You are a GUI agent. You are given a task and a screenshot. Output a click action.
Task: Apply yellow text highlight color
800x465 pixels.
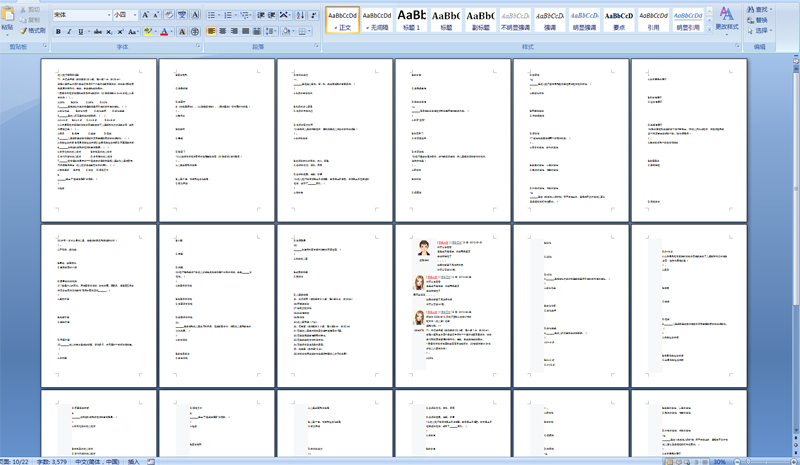147,32
